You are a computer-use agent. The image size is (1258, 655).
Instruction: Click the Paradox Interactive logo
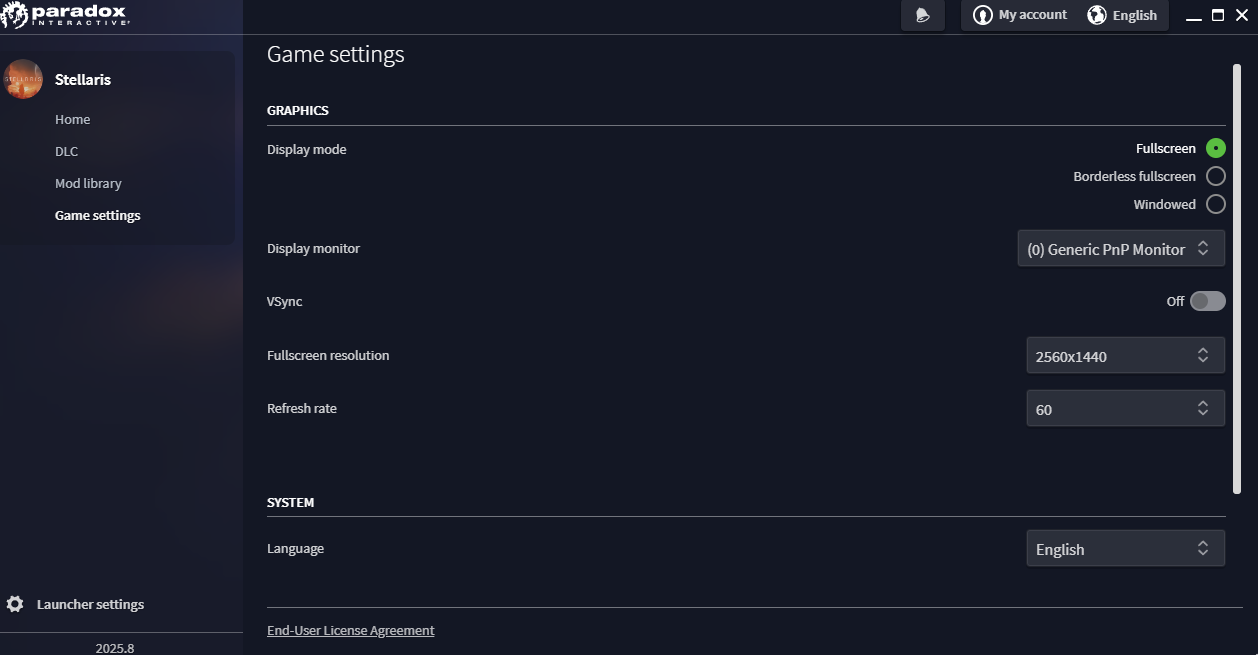tap(65, 14)
